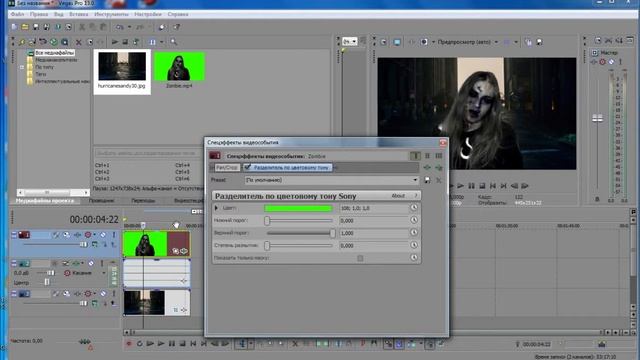Screen dimensions: 640x360
Task: Open the editing tool dropdown arrow in timeline toolbar
Action: coord(251,344)
